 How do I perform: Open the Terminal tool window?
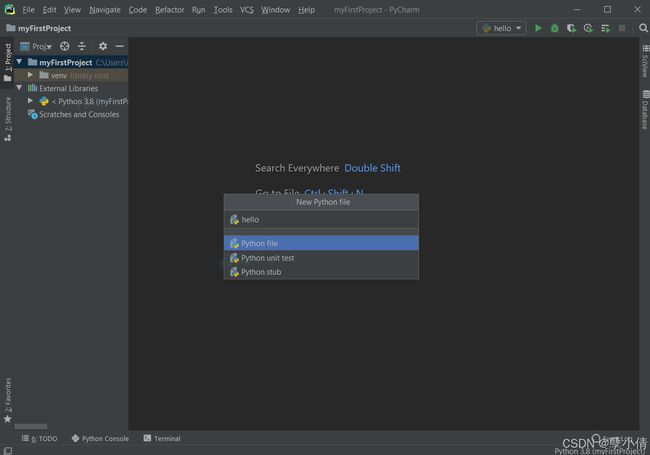(162, 438)
